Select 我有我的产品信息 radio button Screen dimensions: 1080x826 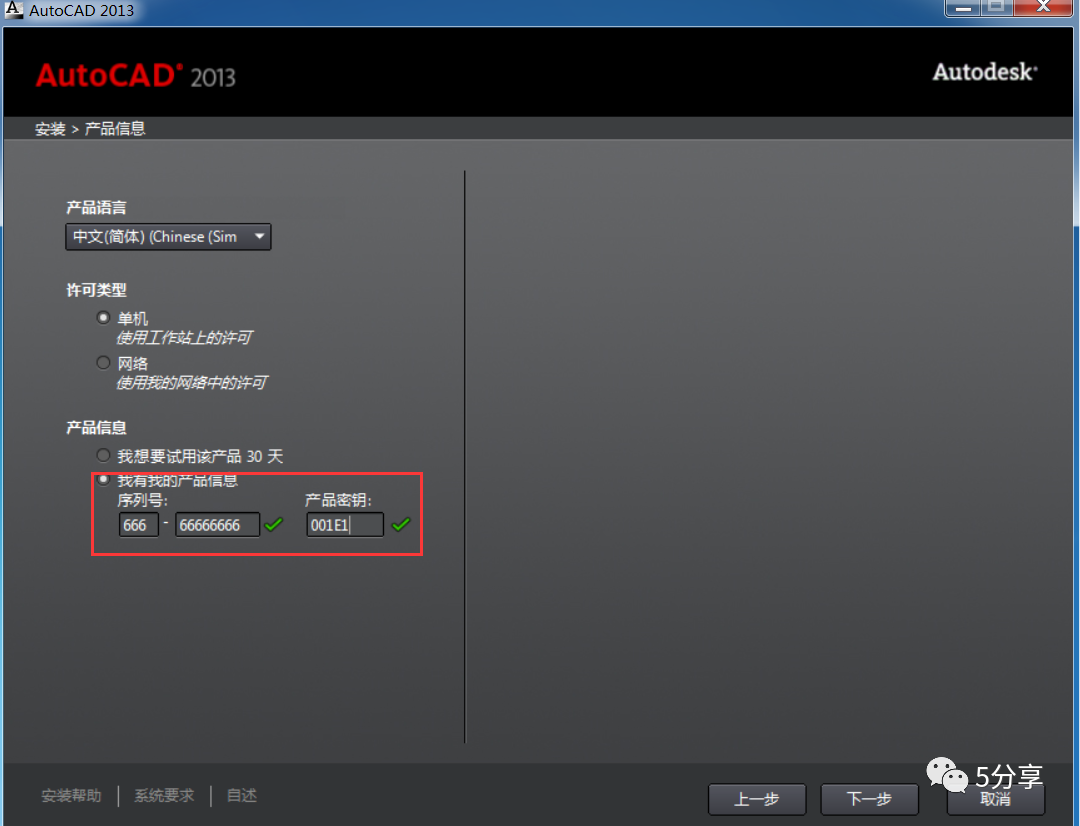(x=103, y=479)
